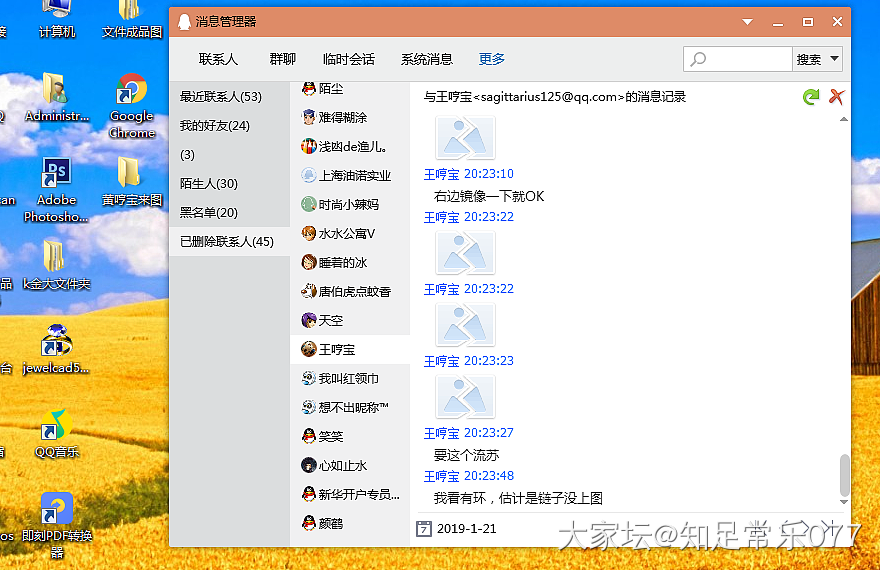Click avatar of contact 想不出昵称
This screenshot has width=880, height=570.
[x=309, y=407]
